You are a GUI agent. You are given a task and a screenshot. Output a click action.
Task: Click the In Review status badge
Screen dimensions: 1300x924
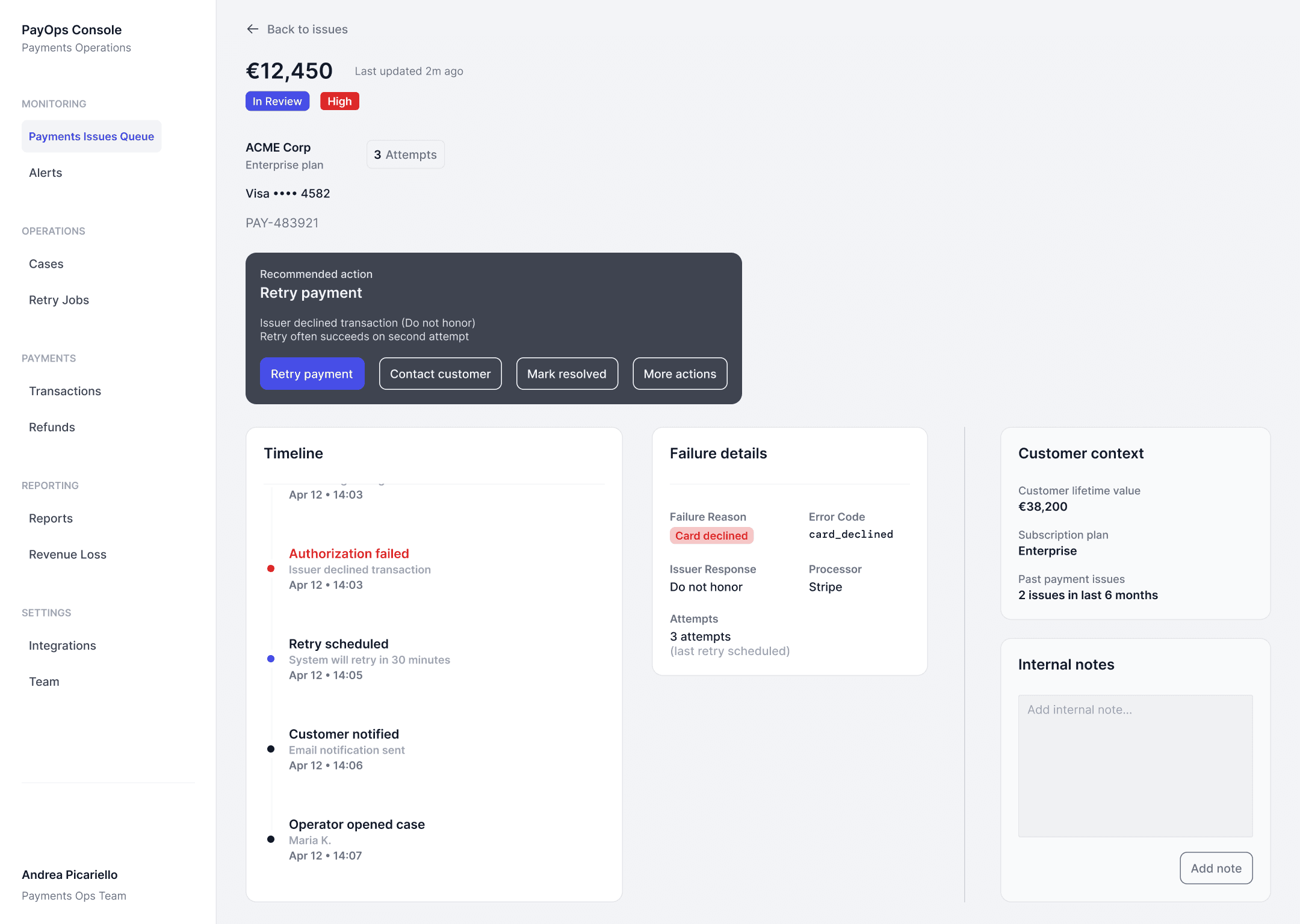point(277,101)
